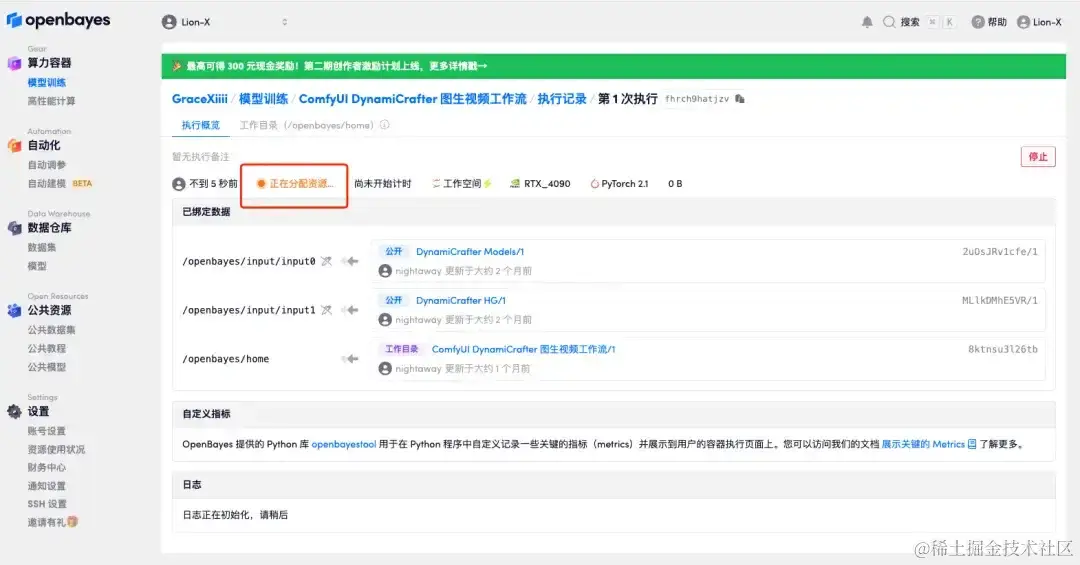Click the 尚未开始计时 text

click(382, 184)
